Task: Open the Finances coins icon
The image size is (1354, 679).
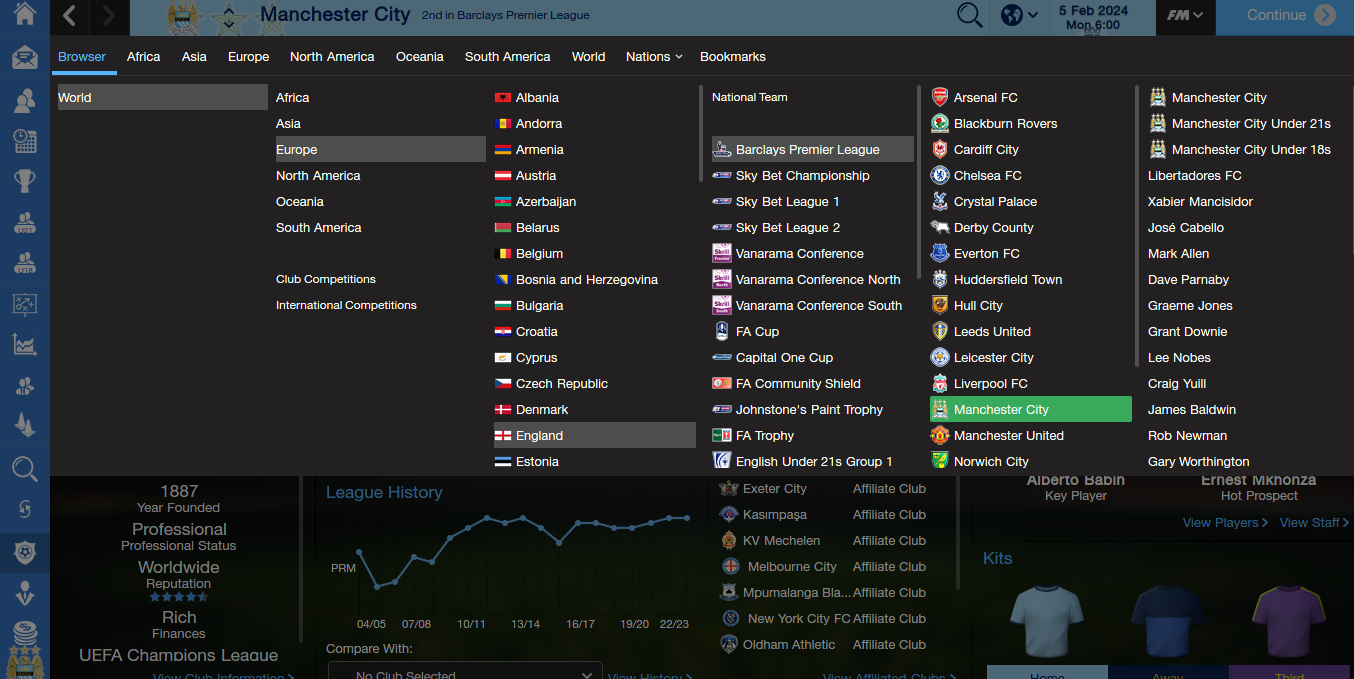Action: (x=25, y=633)
